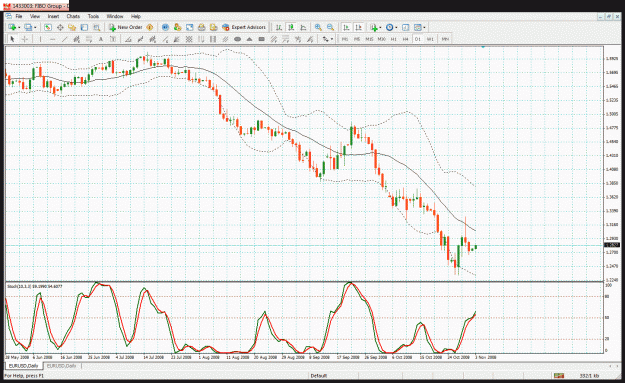This screenshot has width=625, height=383.
Task: Select the Gann Fan tool
Action: 177,39
